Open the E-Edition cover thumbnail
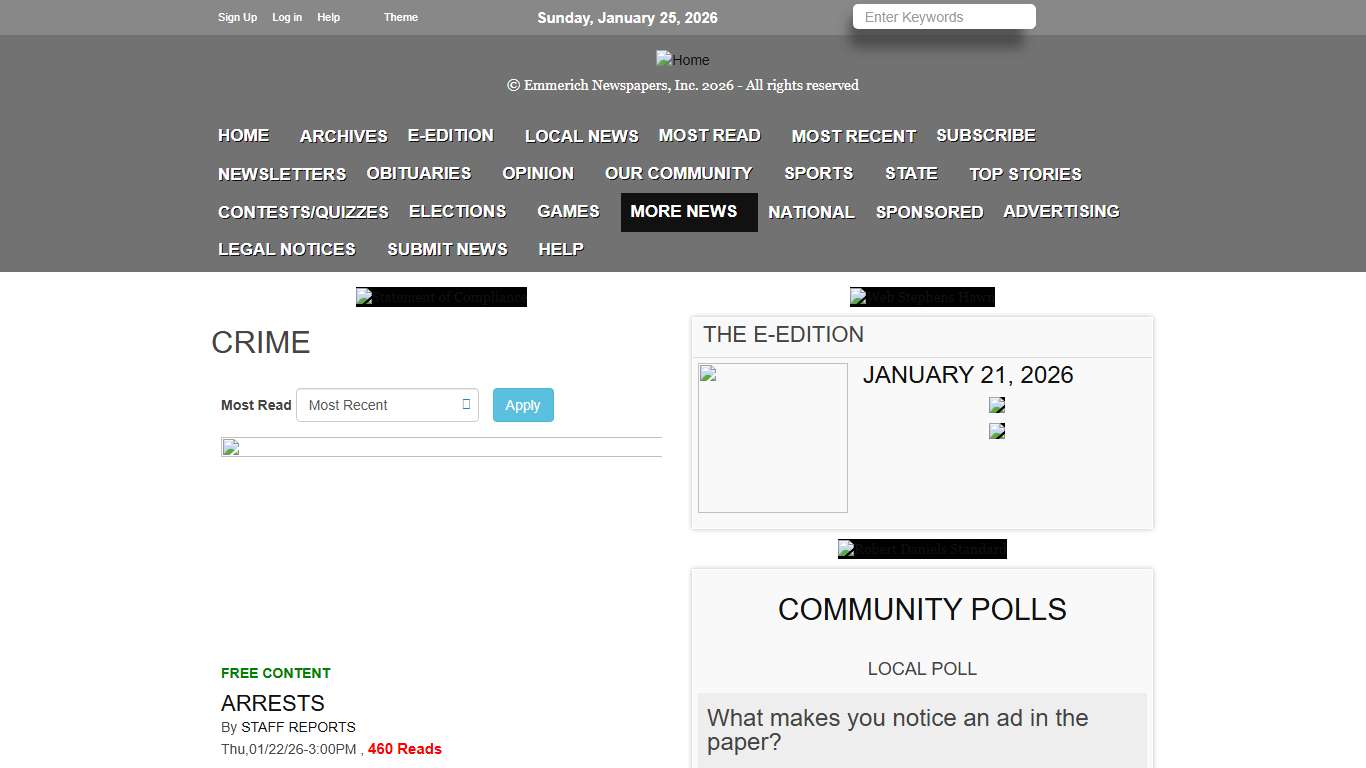1366x768 pixels. [772, 438]
